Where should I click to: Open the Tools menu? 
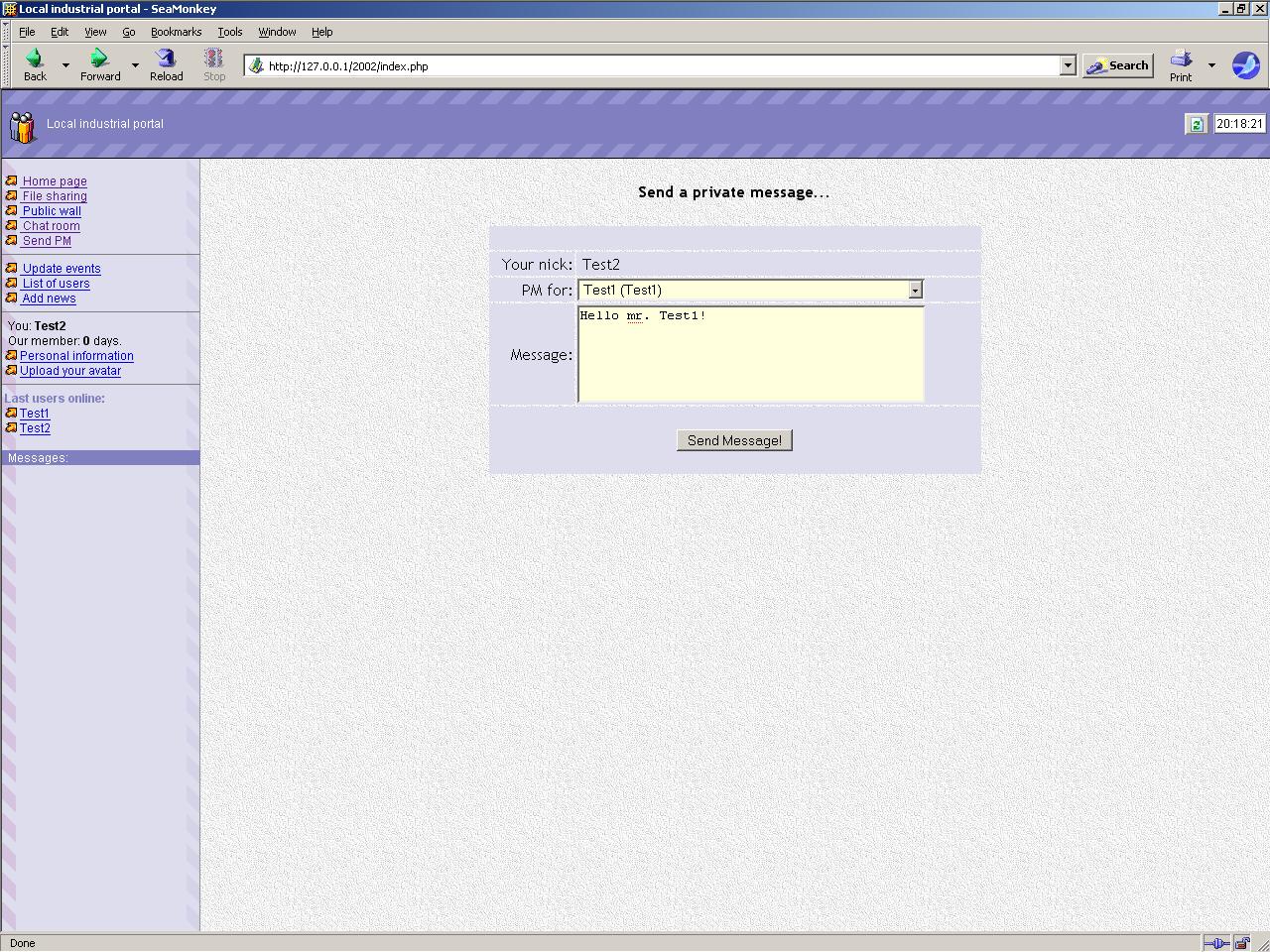(x=229, y=32)
